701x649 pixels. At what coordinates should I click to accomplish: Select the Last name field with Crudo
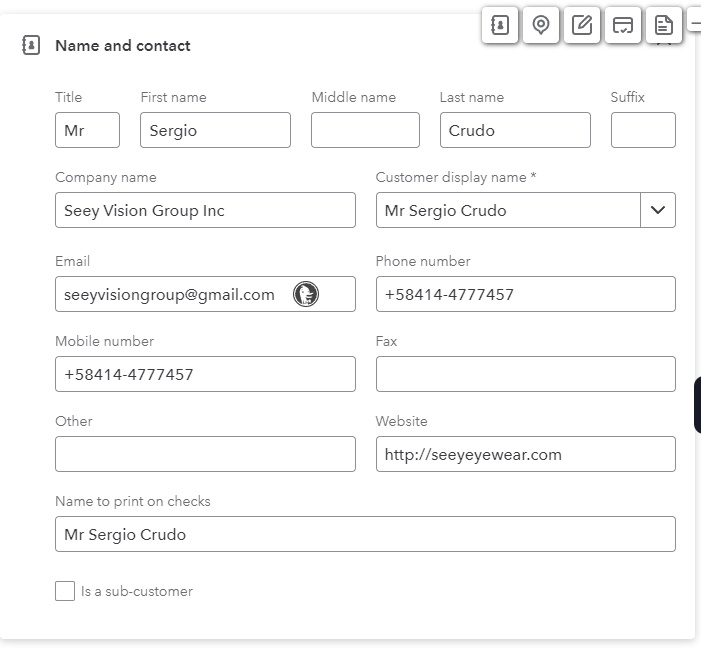[x=515, y=130]
